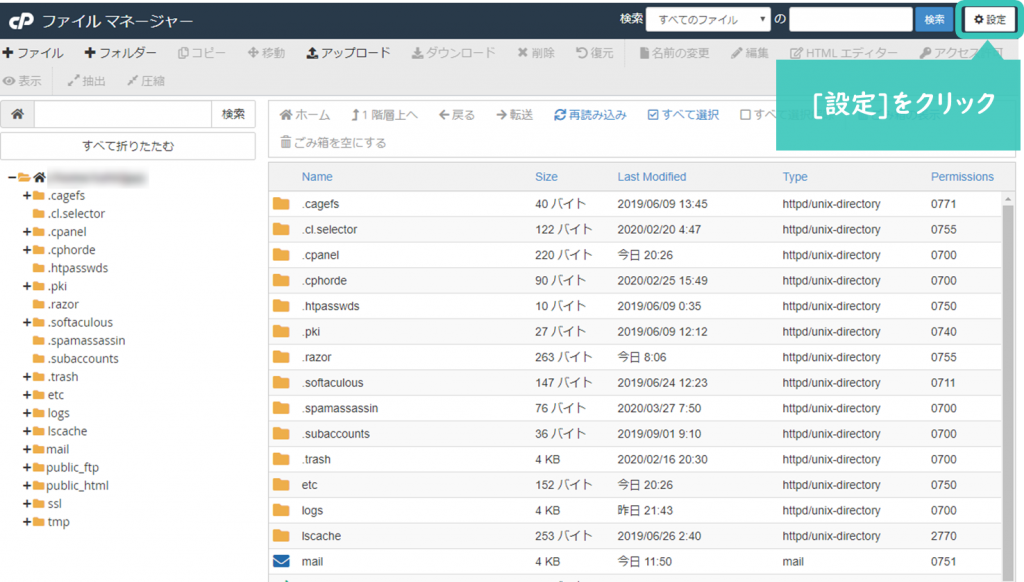Open 設定 settings with the gear button
Screen dimensions: 1024x582
(x=989, y=20)
